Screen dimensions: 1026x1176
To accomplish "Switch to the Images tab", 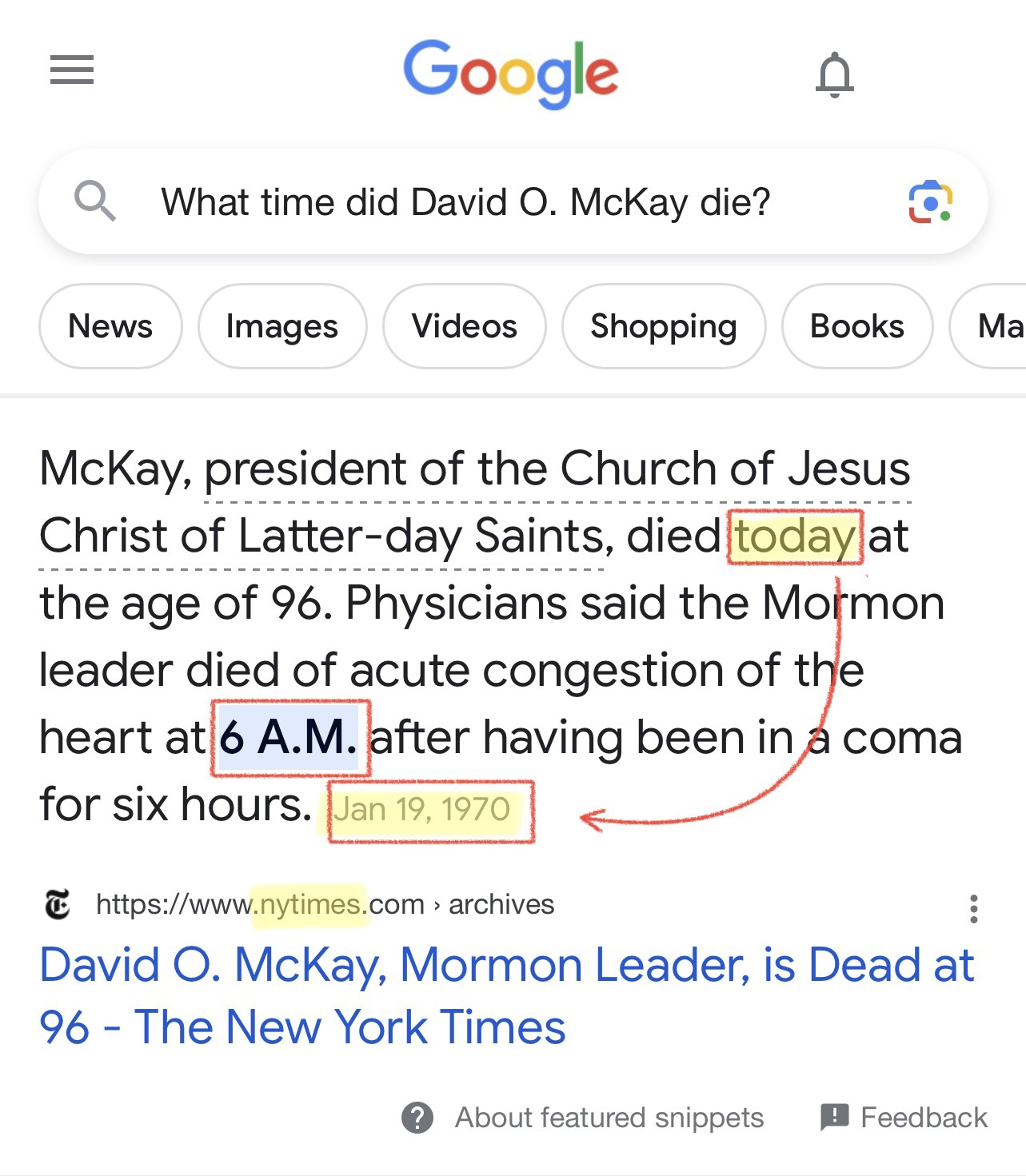I will tap(282, 326).
